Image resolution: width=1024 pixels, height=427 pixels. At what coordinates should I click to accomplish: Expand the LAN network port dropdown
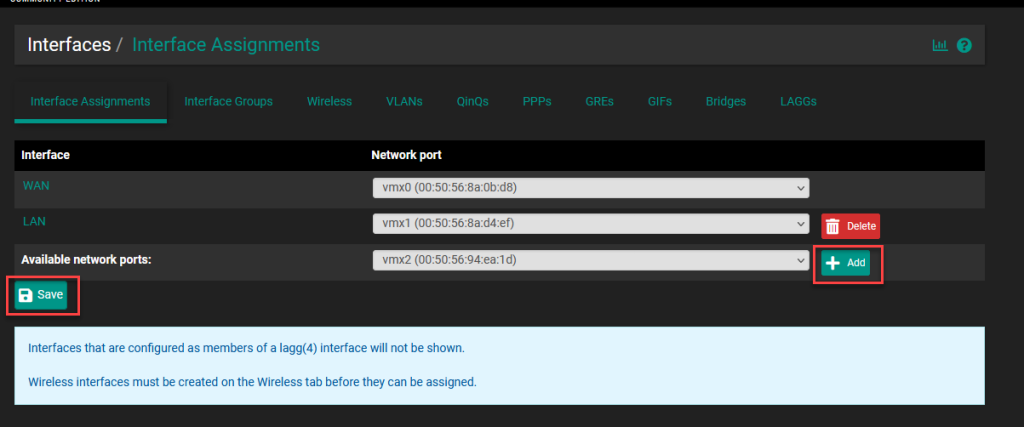(590, 225)
